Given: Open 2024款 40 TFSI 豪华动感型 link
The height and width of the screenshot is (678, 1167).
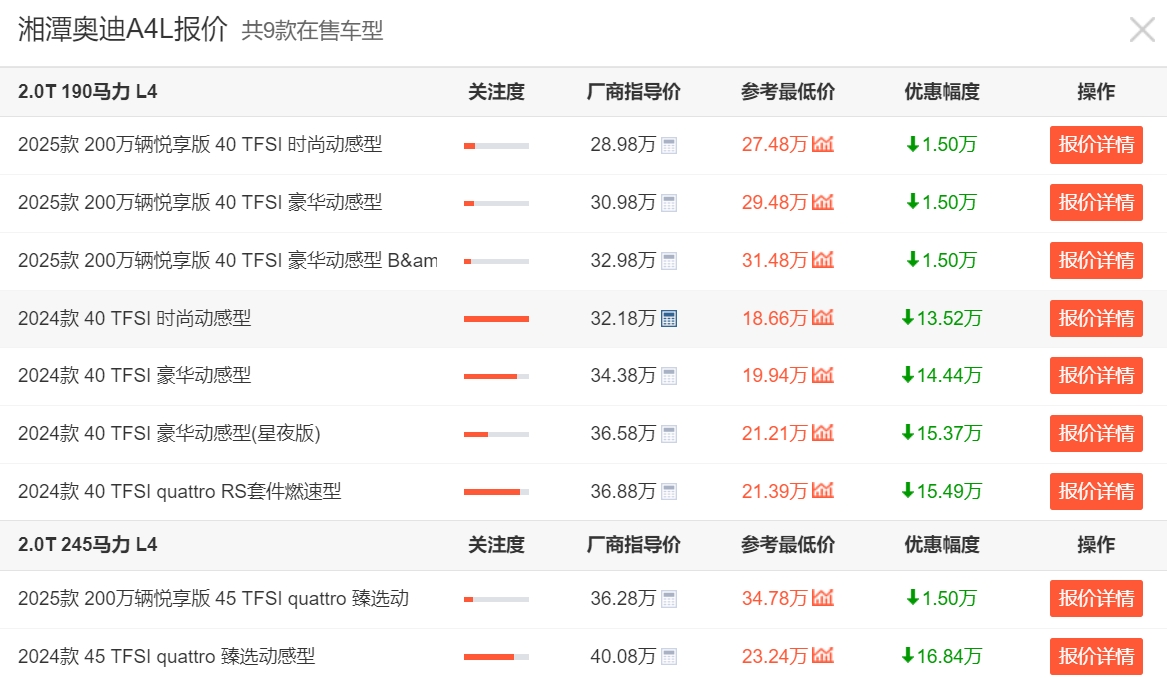Looking at the screenshot, I should tap(135, 376).
